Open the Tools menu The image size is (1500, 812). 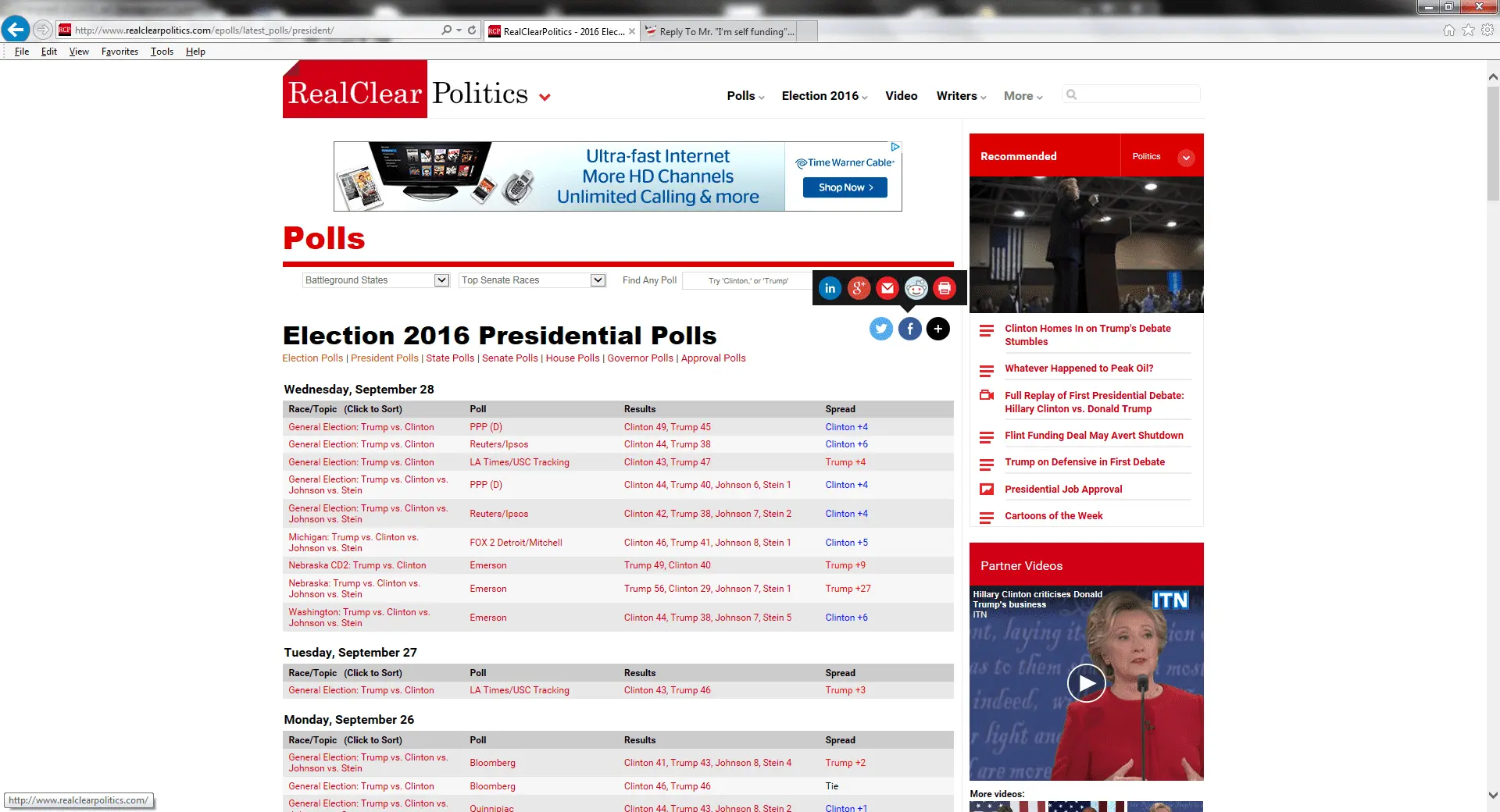(162, 52)
